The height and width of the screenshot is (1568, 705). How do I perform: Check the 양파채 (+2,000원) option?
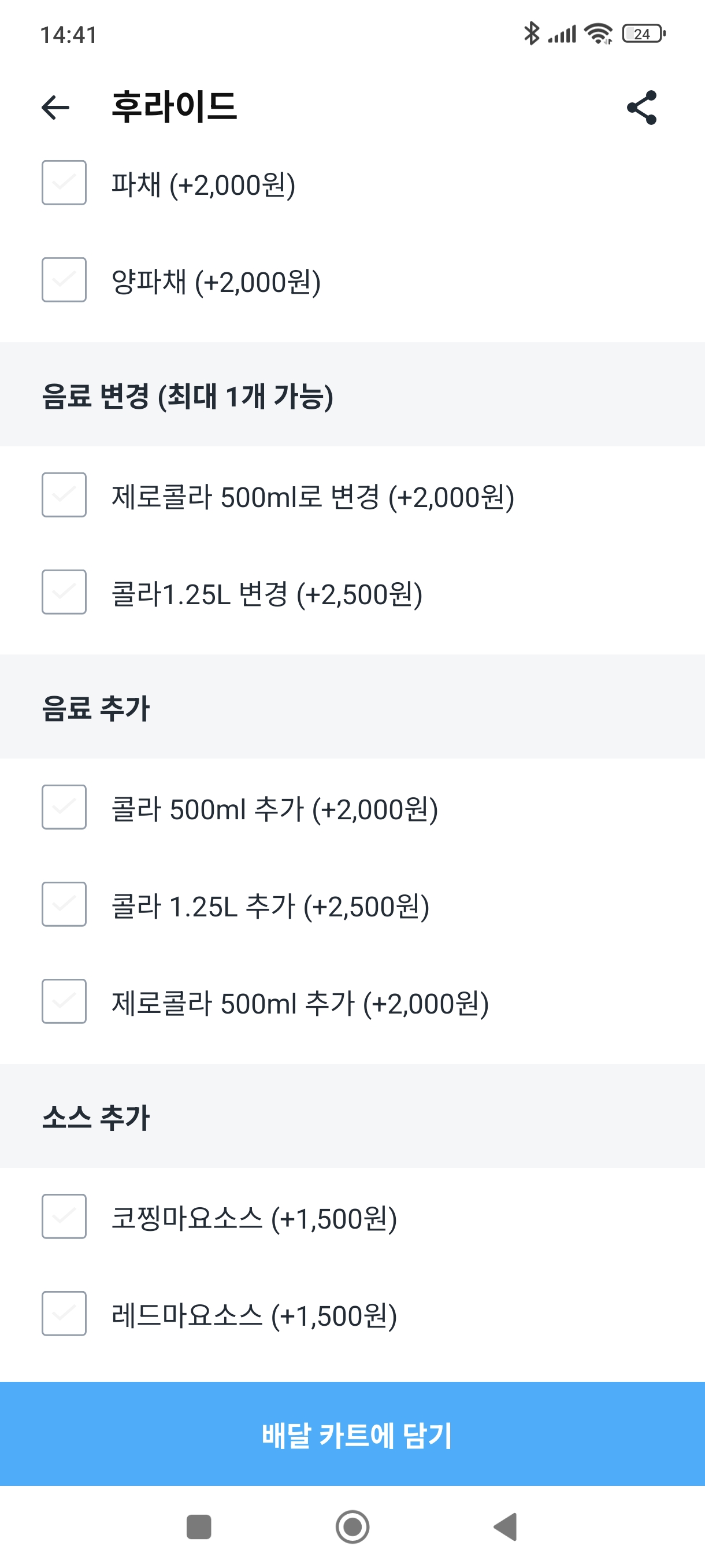coord(64,280)
